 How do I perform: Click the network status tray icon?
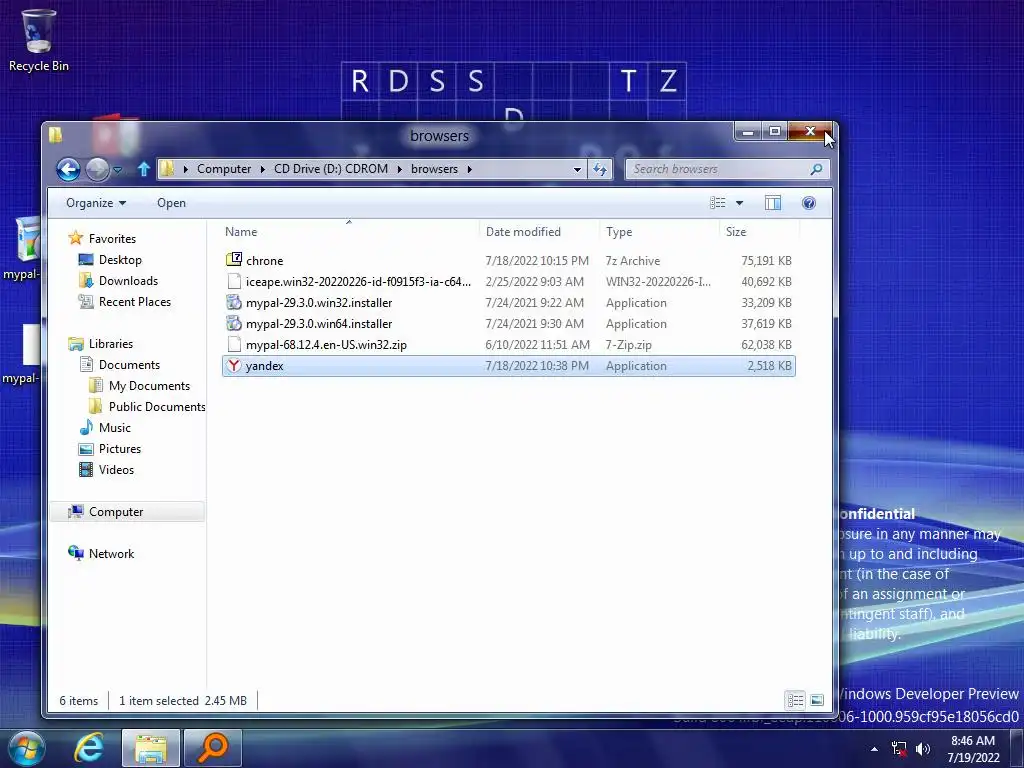[x=899, y=749]
